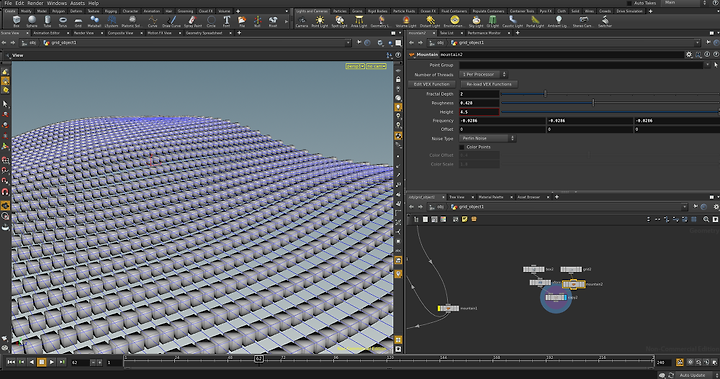Click the Auto Update button
The width and height of the screenshot is (720, 379).
692,375
